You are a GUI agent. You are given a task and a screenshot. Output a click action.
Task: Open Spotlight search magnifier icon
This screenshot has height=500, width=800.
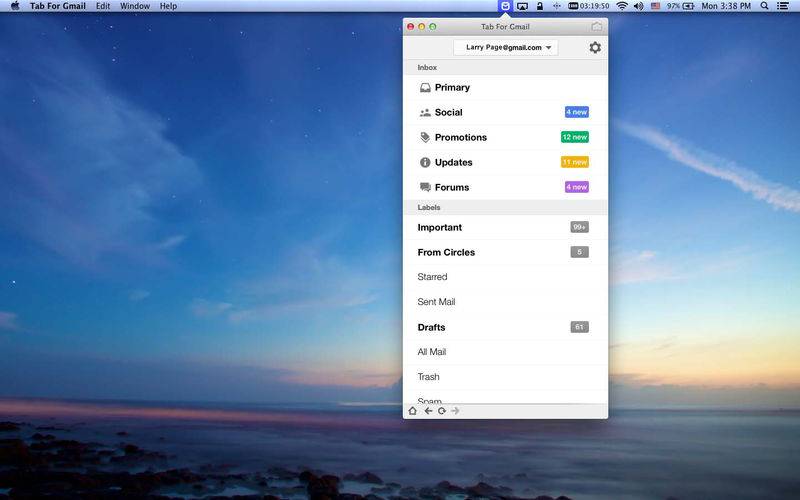click(x=764, y=6)
